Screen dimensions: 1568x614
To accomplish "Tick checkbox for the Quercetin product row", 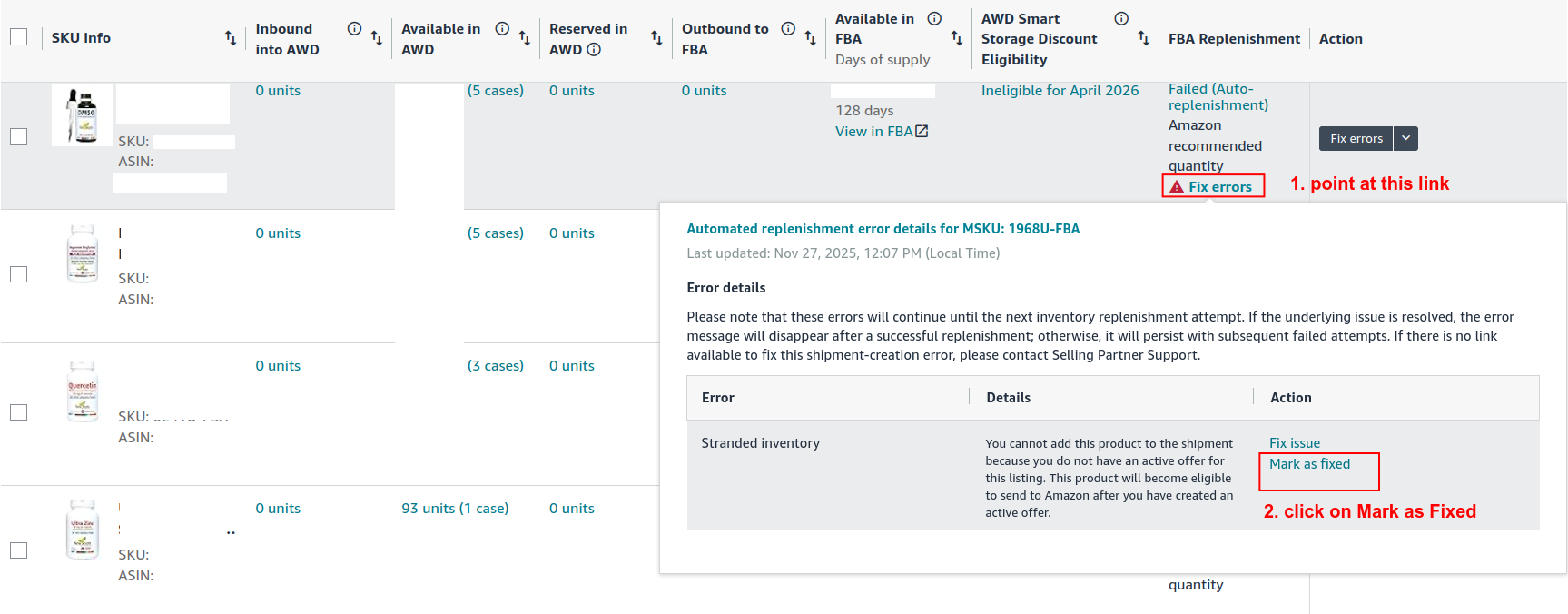I will [18, 412].
